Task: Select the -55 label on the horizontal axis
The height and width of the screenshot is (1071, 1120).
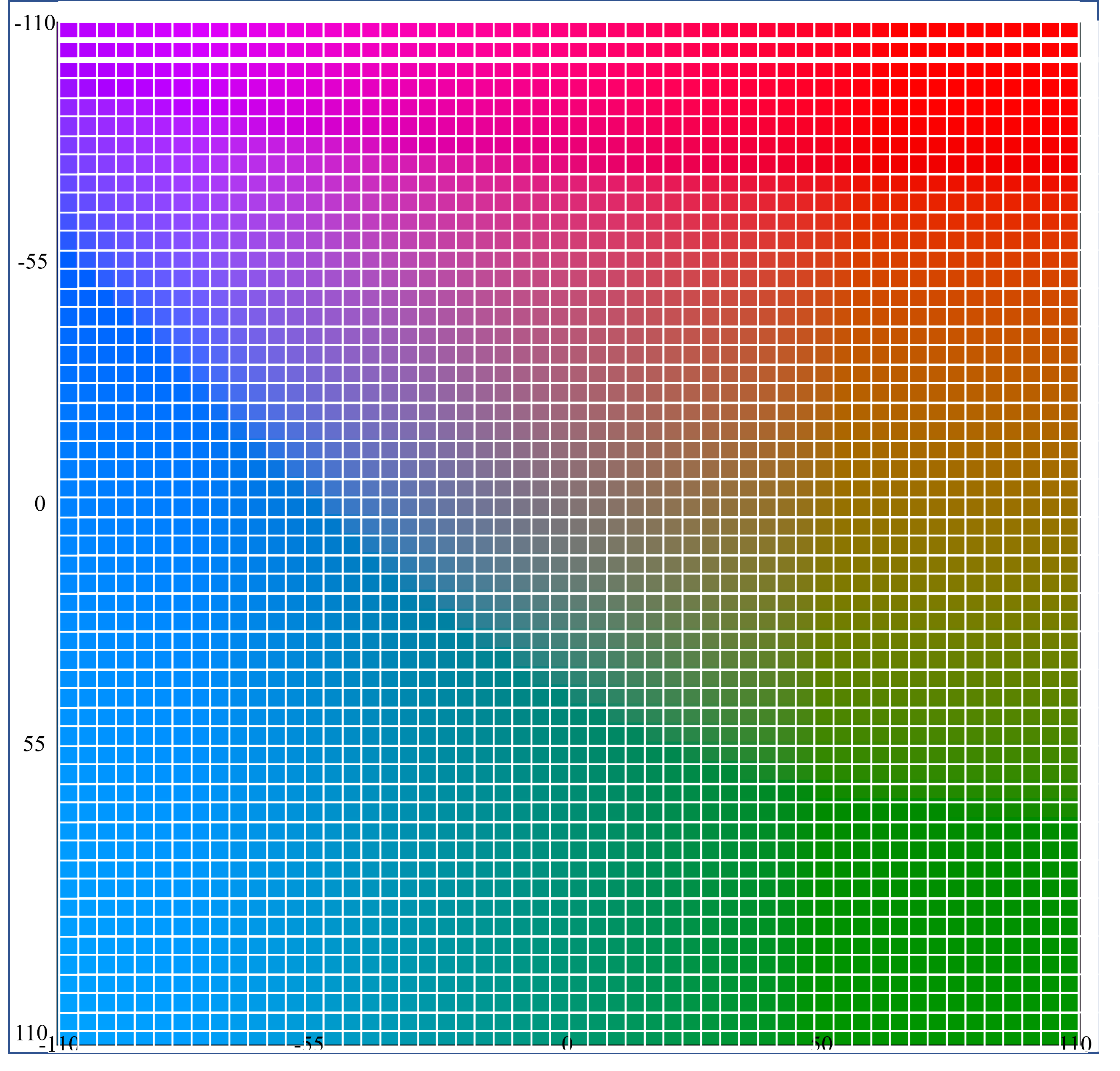Action: pyautogui.click(x=309, y=1045)
